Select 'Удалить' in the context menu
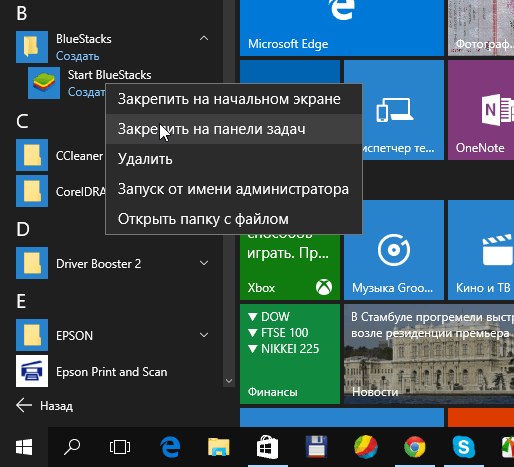The image size is (514, 467). point(234,159)
